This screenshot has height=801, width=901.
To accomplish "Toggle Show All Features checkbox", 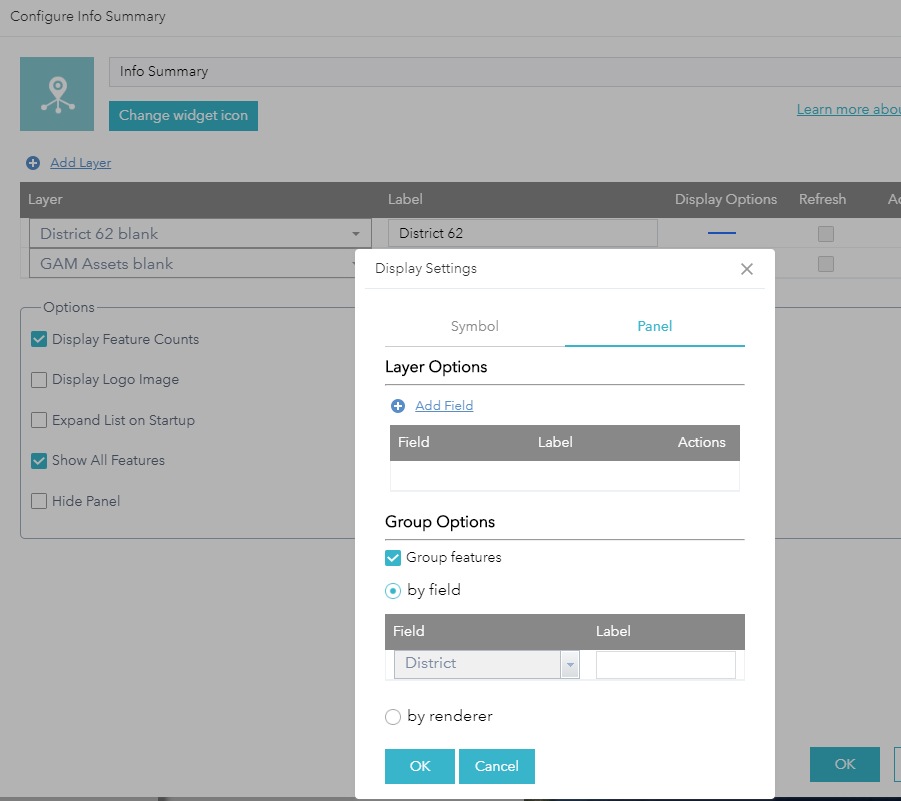I will click(39, 461).
